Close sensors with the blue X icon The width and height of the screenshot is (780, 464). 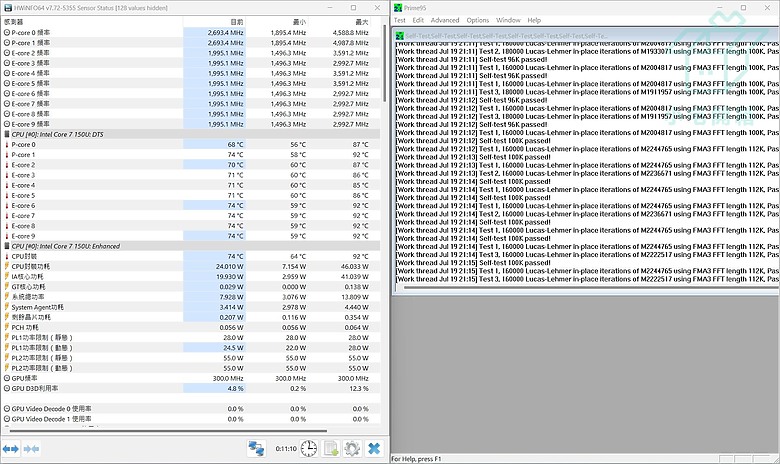[374, 449]
